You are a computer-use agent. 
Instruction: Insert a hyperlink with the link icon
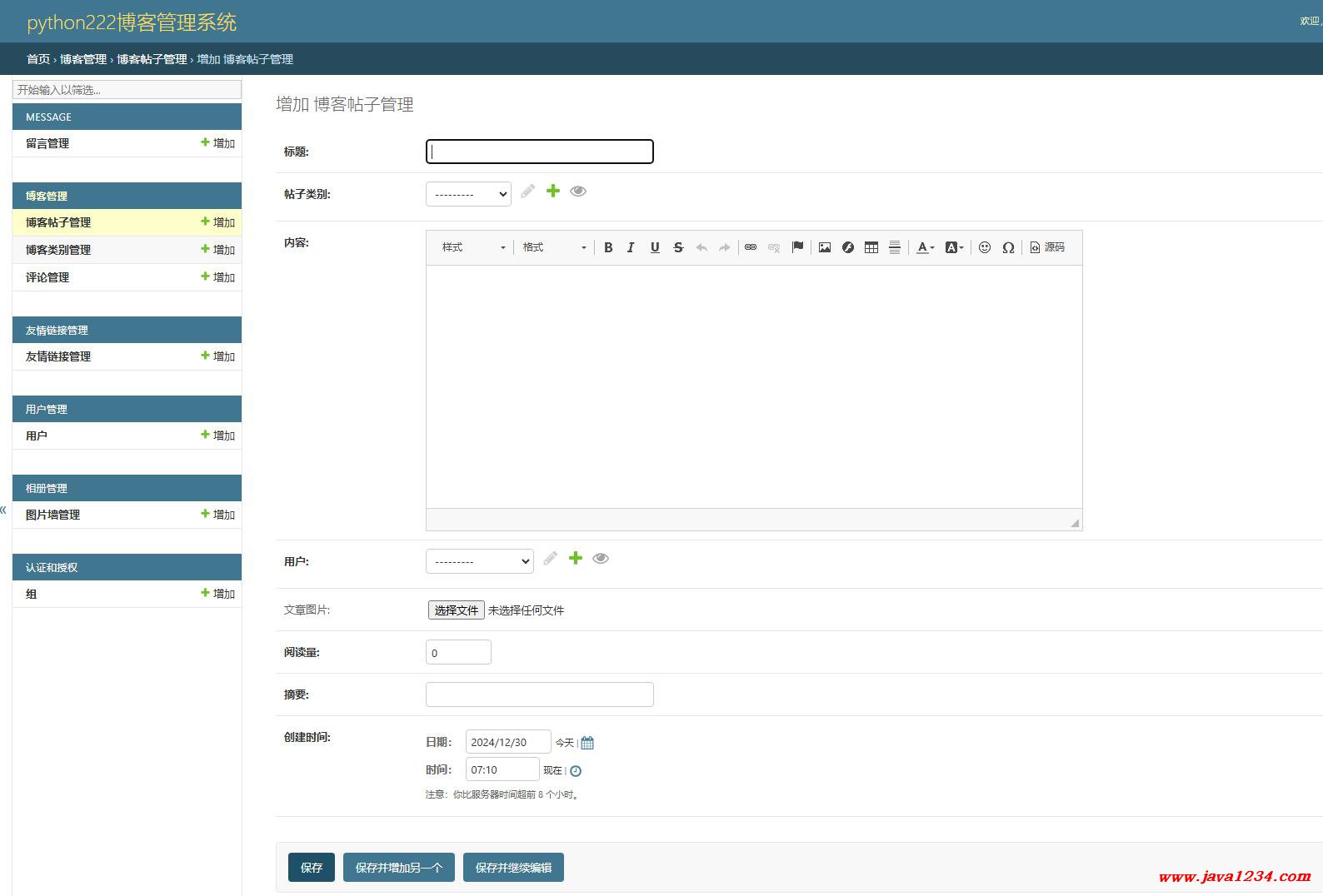click(x=751, y=247)
